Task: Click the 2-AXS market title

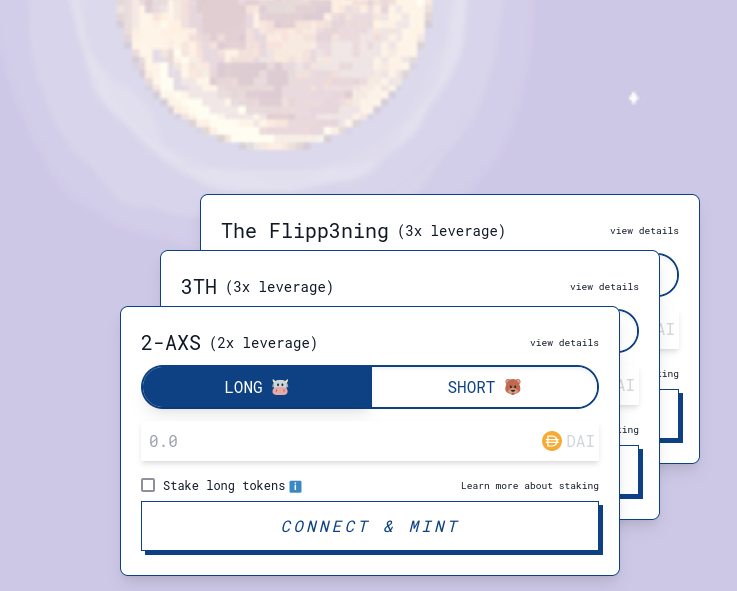Action: (171, 343)
